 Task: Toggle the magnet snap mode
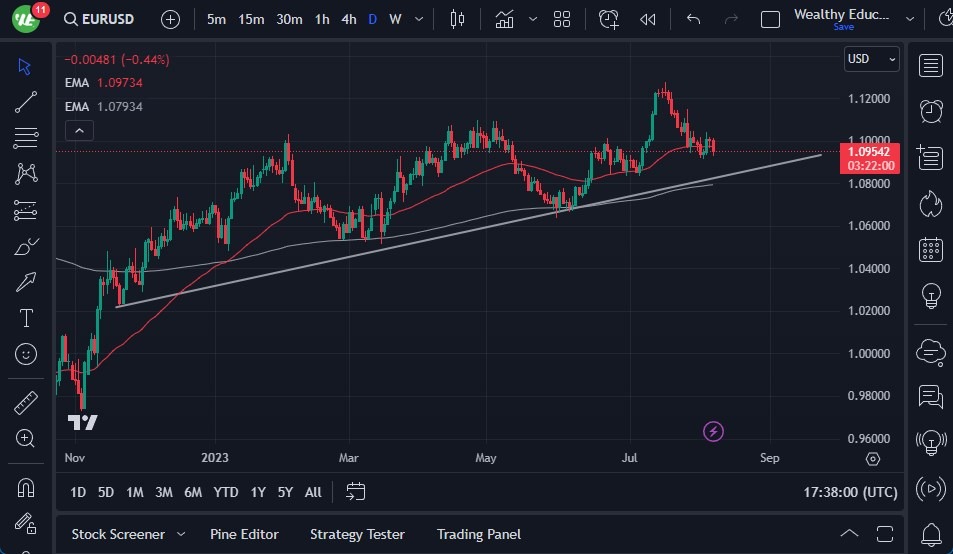[x=26, y=488]
